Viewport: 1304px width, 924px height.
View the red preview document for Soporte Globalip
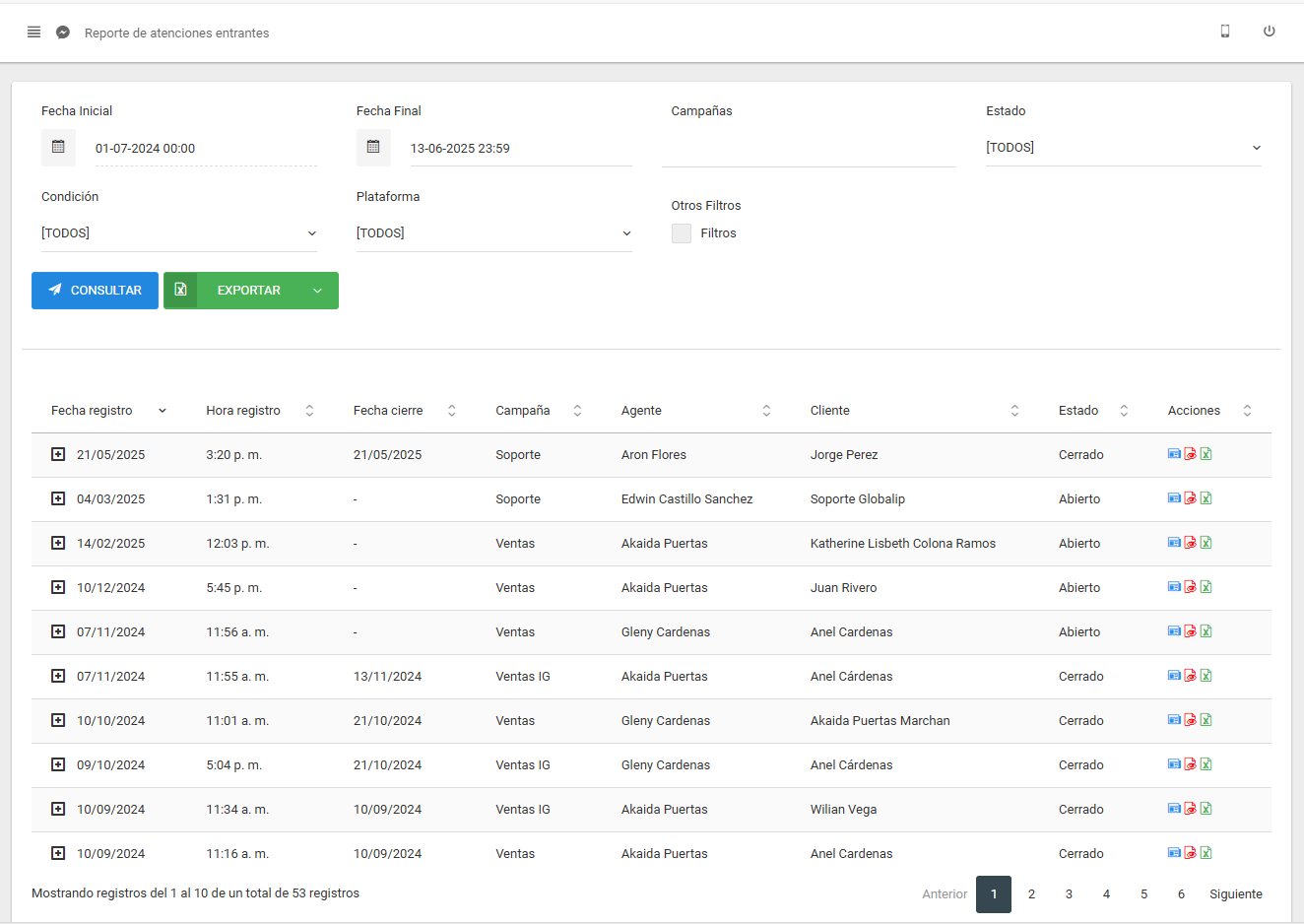pyautogui.click(x=1190, y=498)
